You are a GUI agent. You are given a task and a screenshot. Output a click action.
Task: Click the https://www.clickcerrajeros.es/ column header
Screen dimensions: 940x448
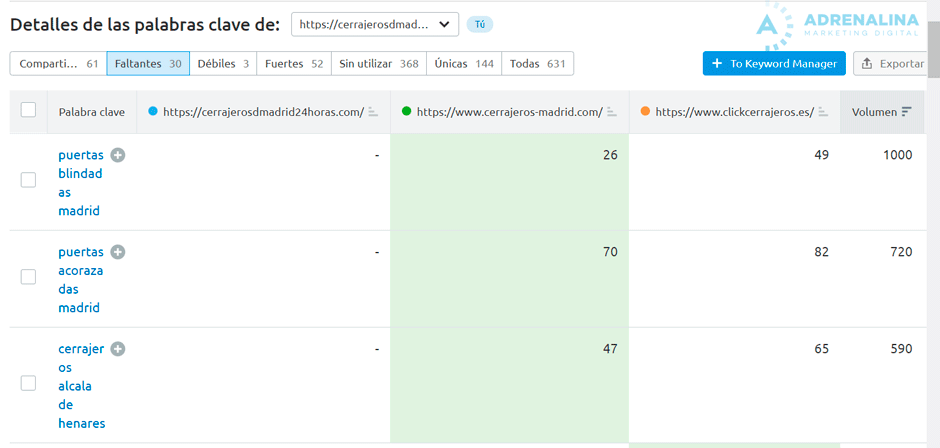tap(734, 112)
